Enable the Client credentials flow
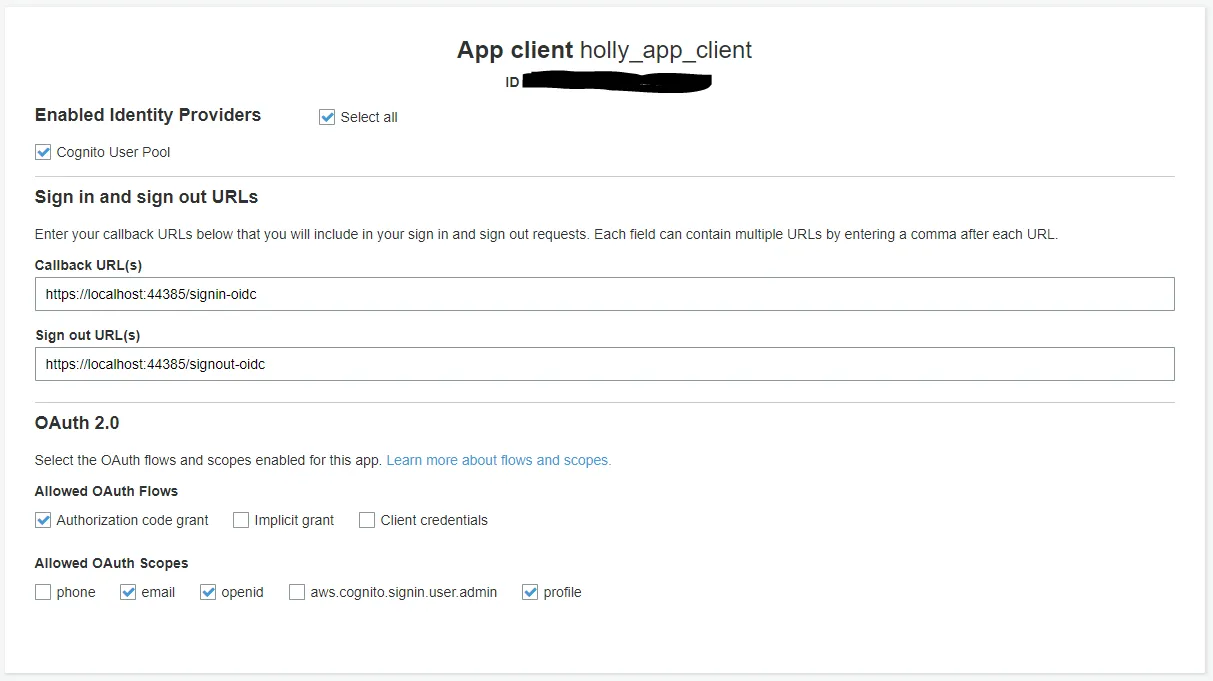Screen dimensions: 1213x681 [x=367, y=520]
